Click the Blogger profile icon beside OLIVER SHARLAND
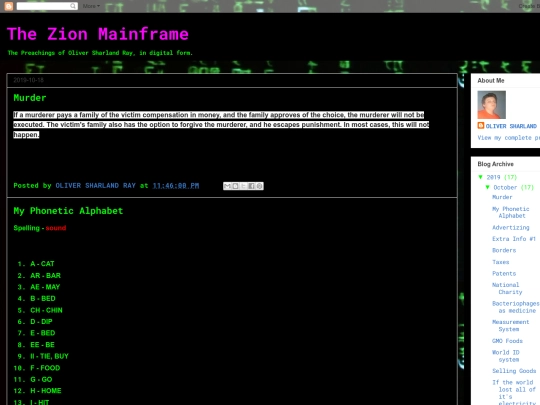Viewport: 540px width, 405px height. click(x=481, y=126)
